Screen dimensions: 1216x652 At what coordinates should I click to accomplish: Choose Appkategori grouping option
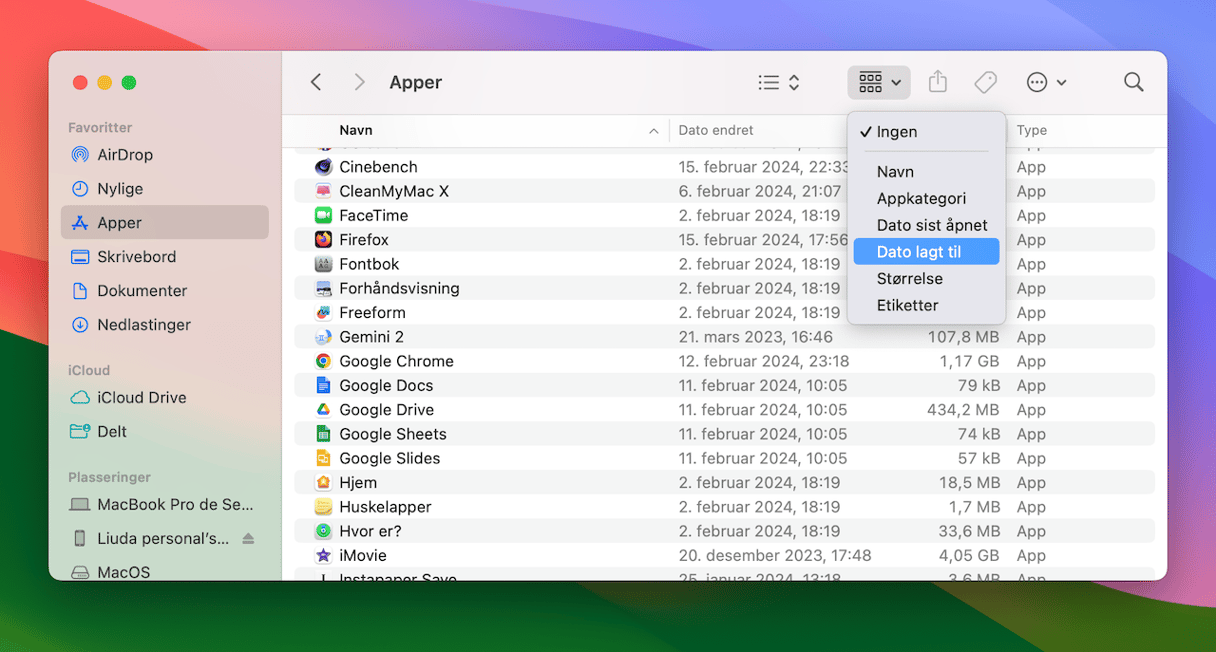click(926, 198)
